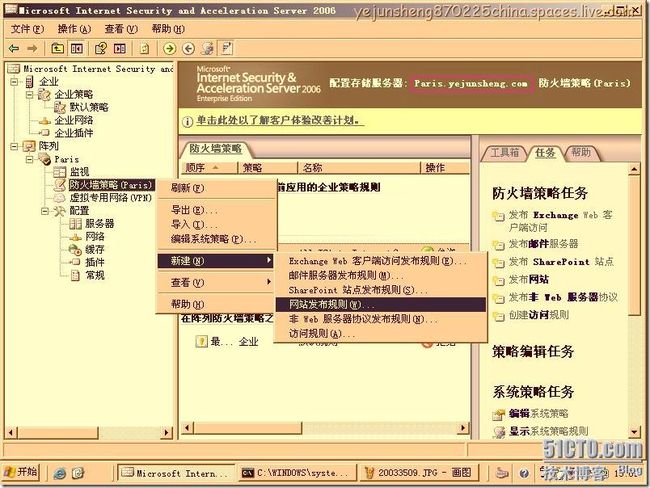Click the 发布网站 task icon
Screen dimensions: 650x488
[x=498, y=280]
